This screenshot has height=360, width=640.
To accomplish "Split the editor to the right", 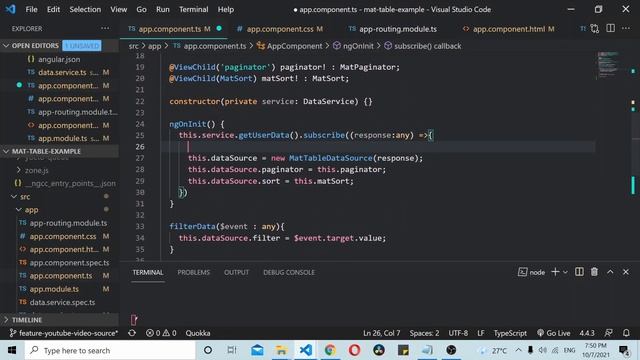I will tap(610, 28).
